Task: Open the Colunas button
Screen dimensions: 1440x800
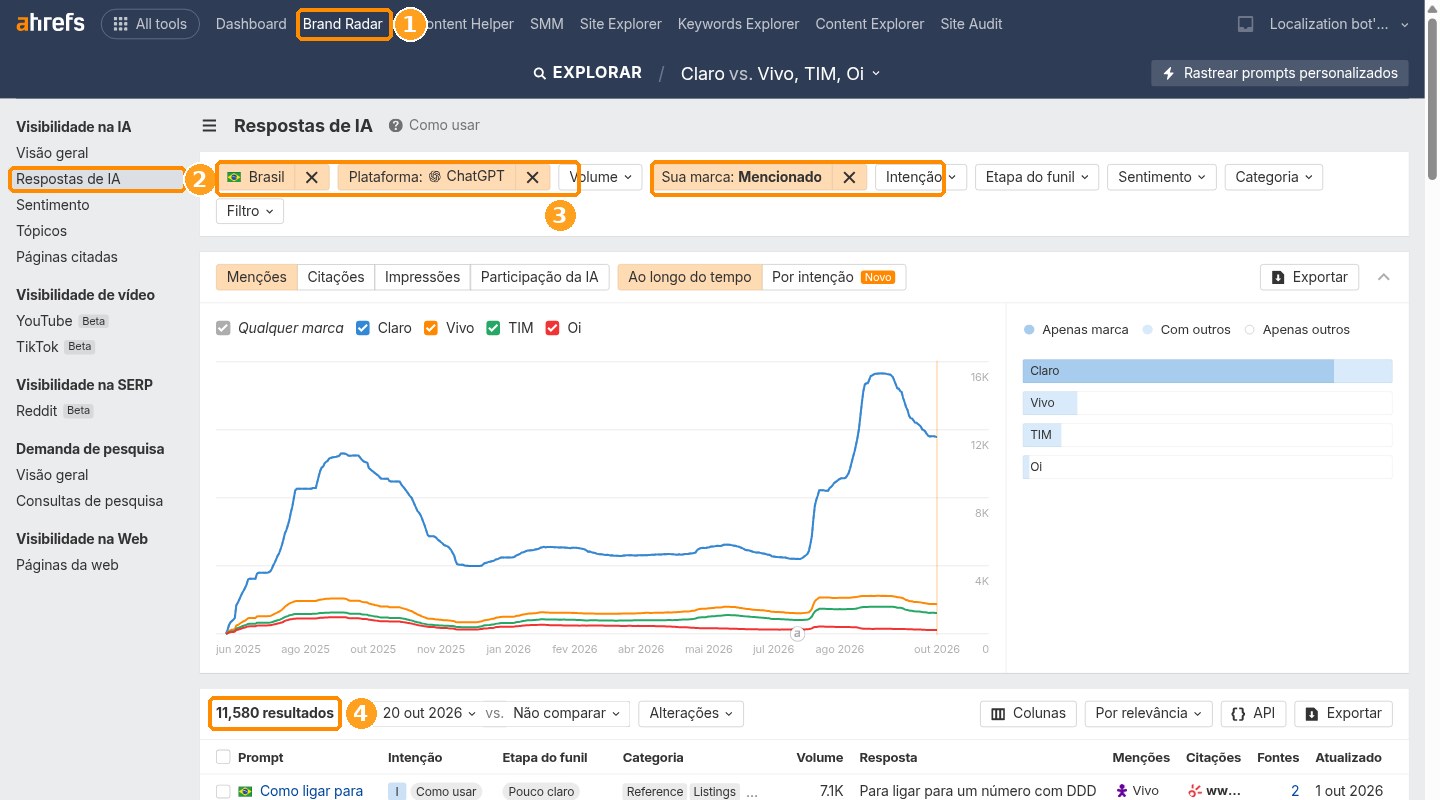Action: [x=1029, y=713]
